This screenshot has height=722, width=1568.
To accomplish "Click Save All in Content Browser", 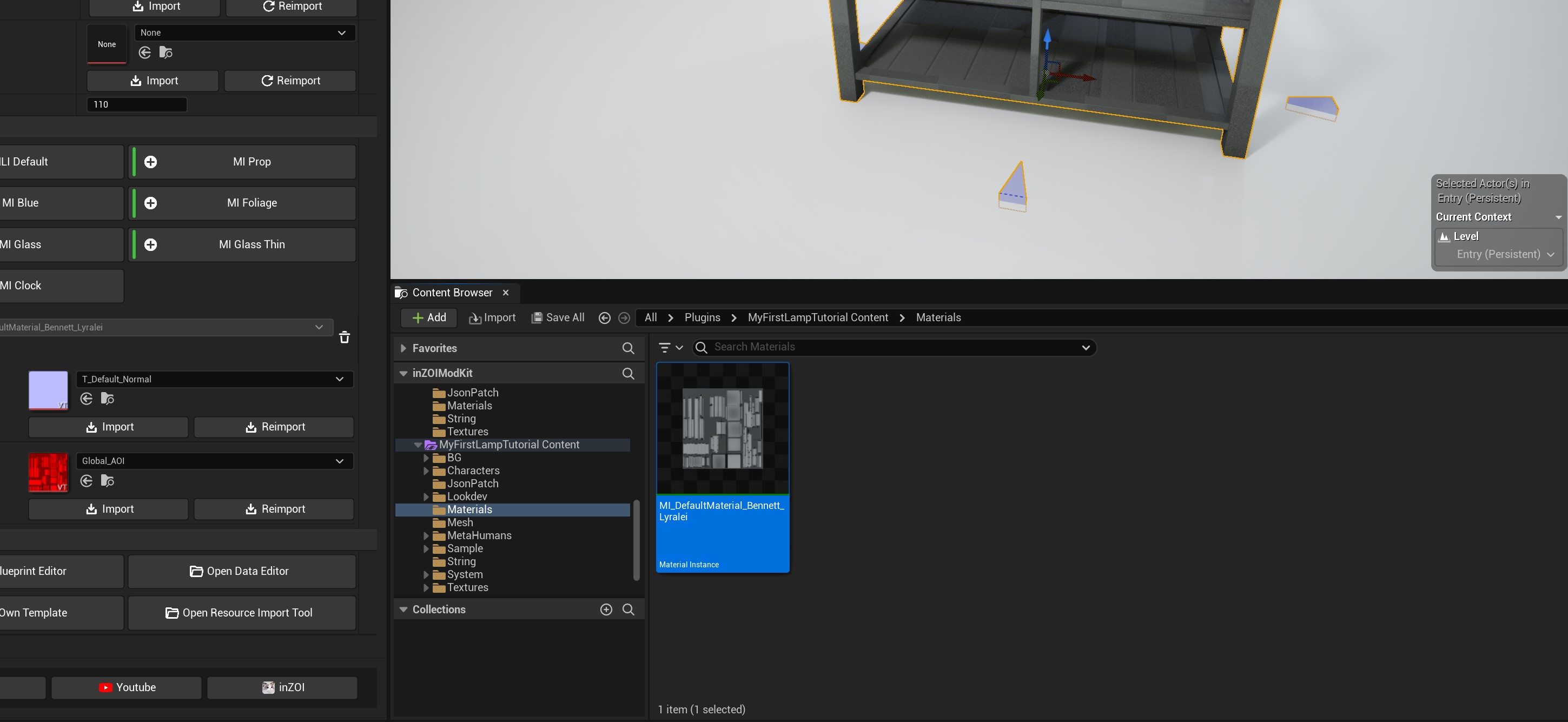I will coord(558,318).
